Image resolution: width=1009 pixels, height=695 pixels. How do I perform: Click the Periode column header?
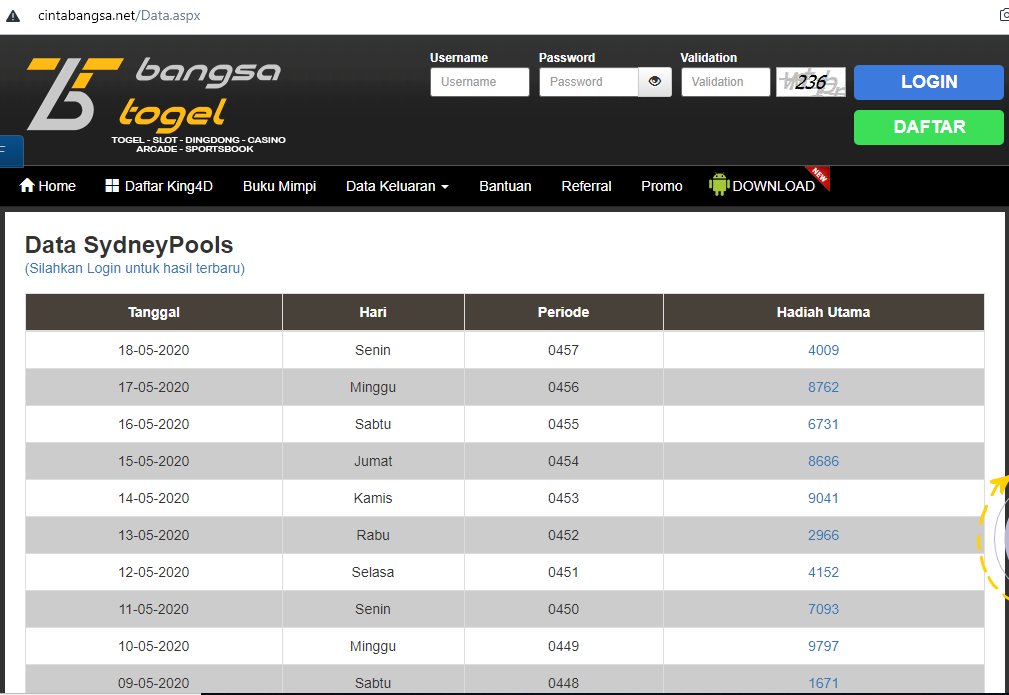click(563, 312)
